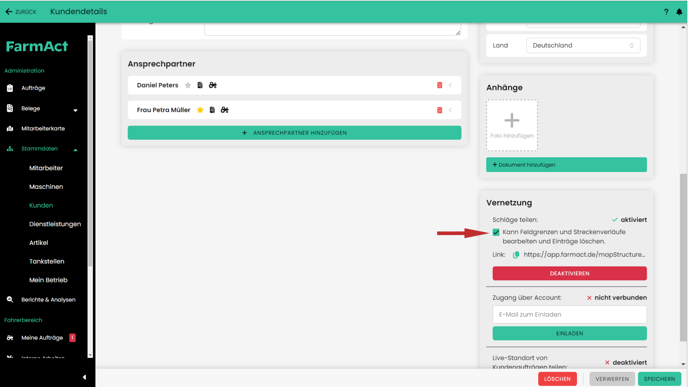This screenshot has width=688, height=387.
Task: Open Mein Betrieb in the sidebar
Action: pyautogui.click(x=48, y=280)
